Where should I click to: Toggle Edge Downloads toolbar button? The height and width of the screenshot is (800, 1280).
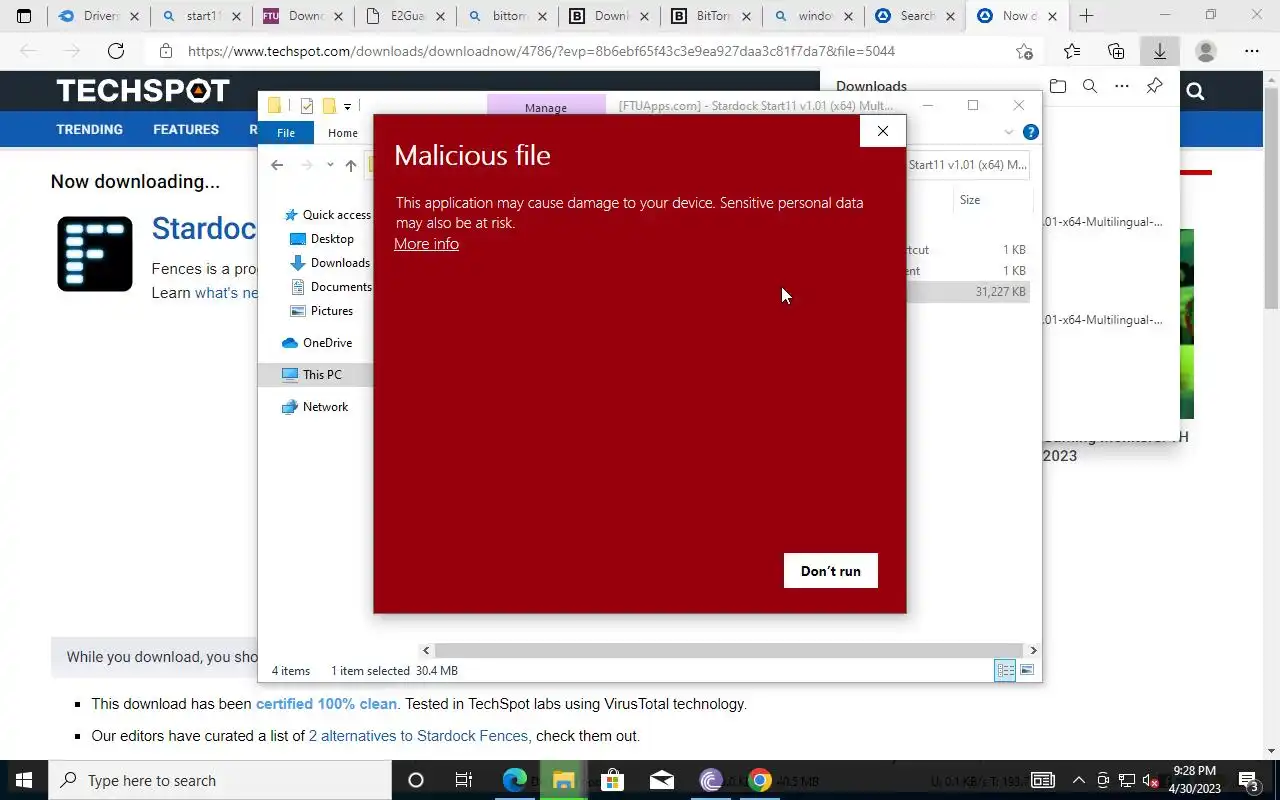tap(1160, 51)
